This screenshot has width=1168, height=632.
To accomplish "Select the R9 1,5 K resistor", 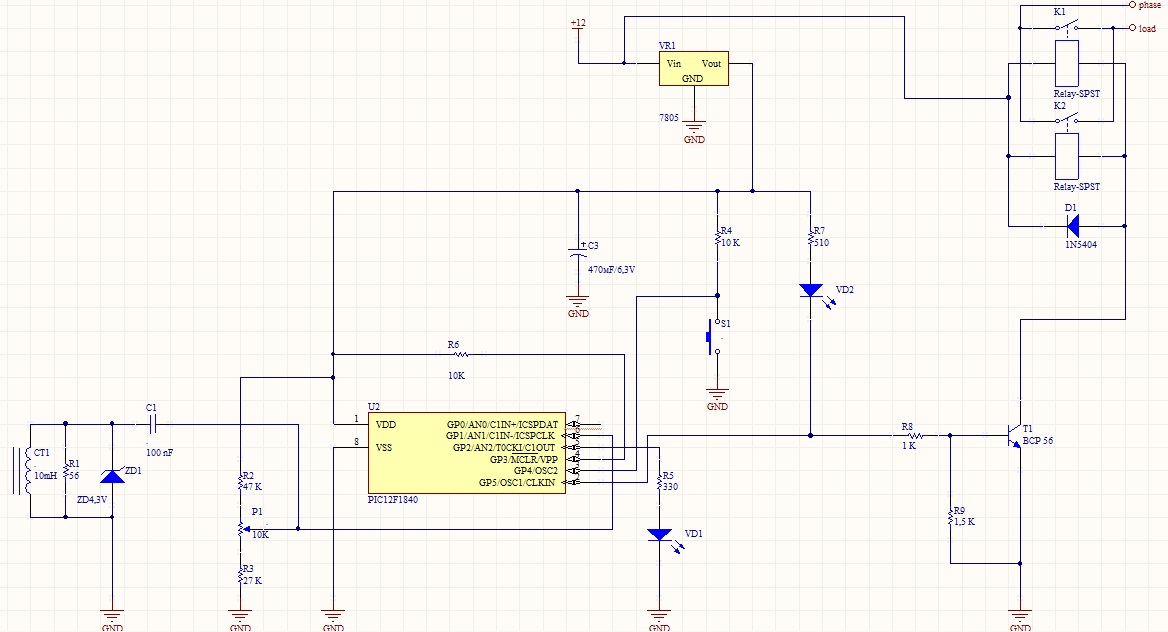I will 950,516.
